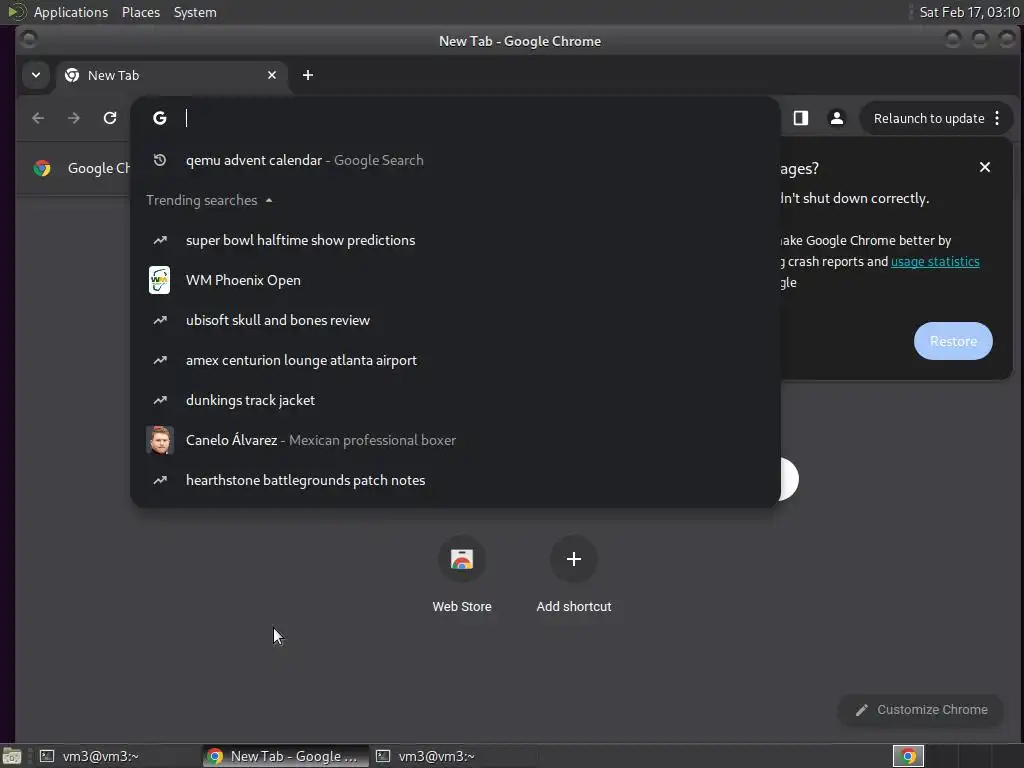
Task: Click the Google G icon in omnibox
Action: [x=160, y=118]
